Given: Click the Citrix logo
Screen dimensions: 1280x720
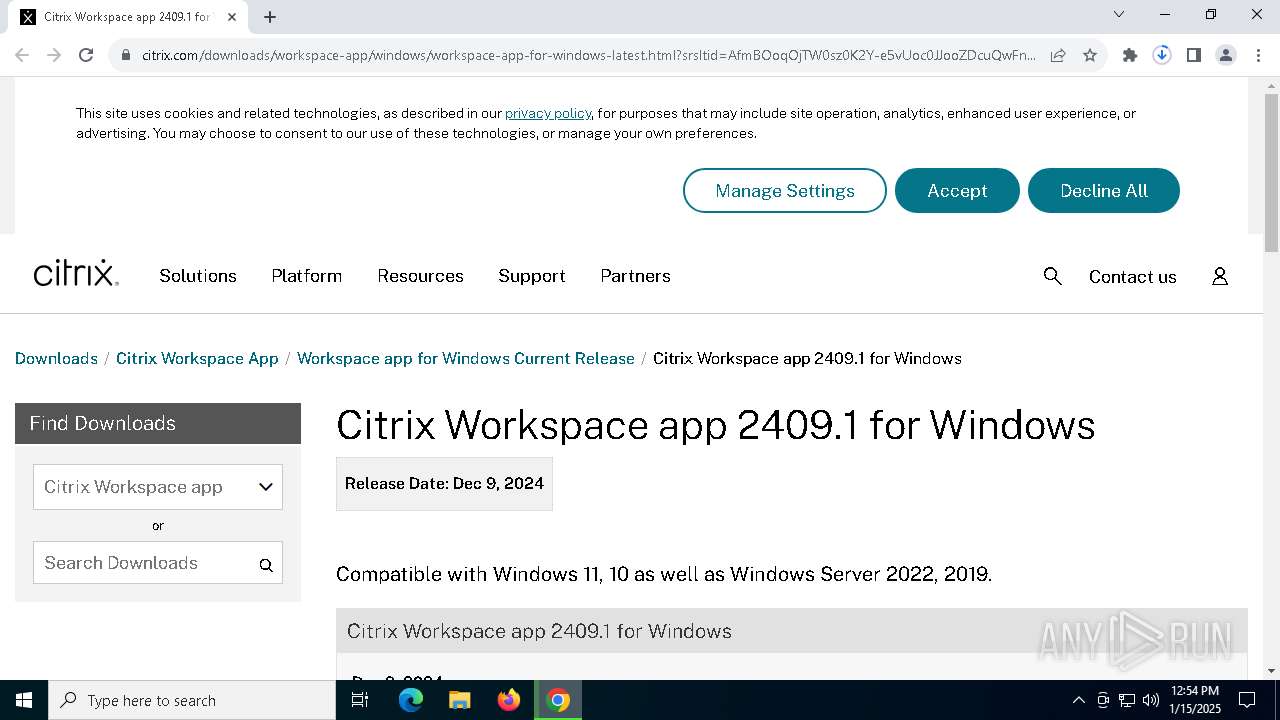Looking at the screenshot, I should point(76,274).
